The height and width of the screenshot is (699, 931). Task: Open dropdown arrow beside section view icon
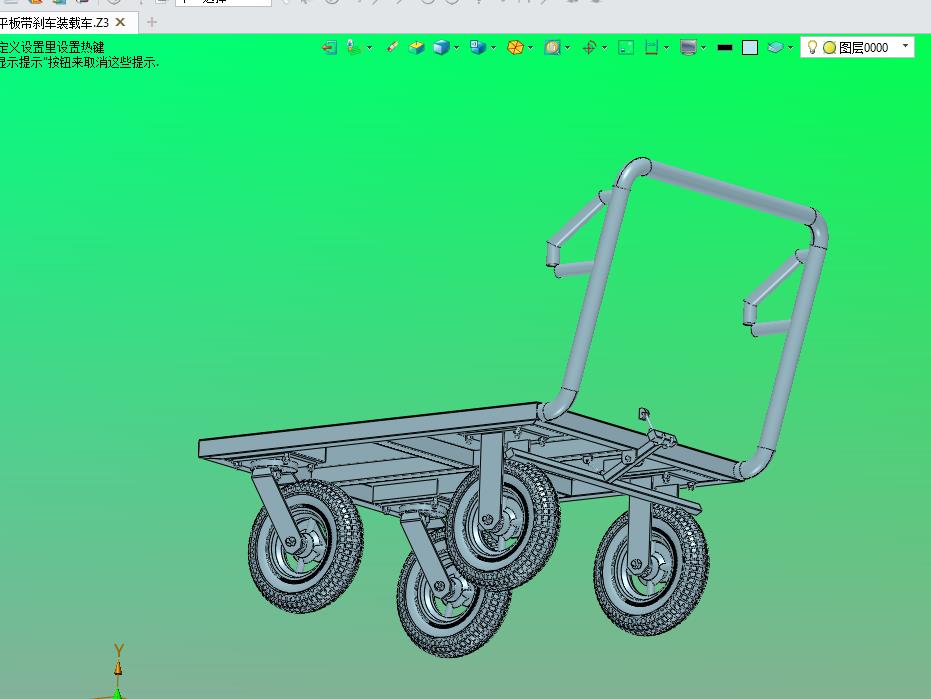click(666, 48)
